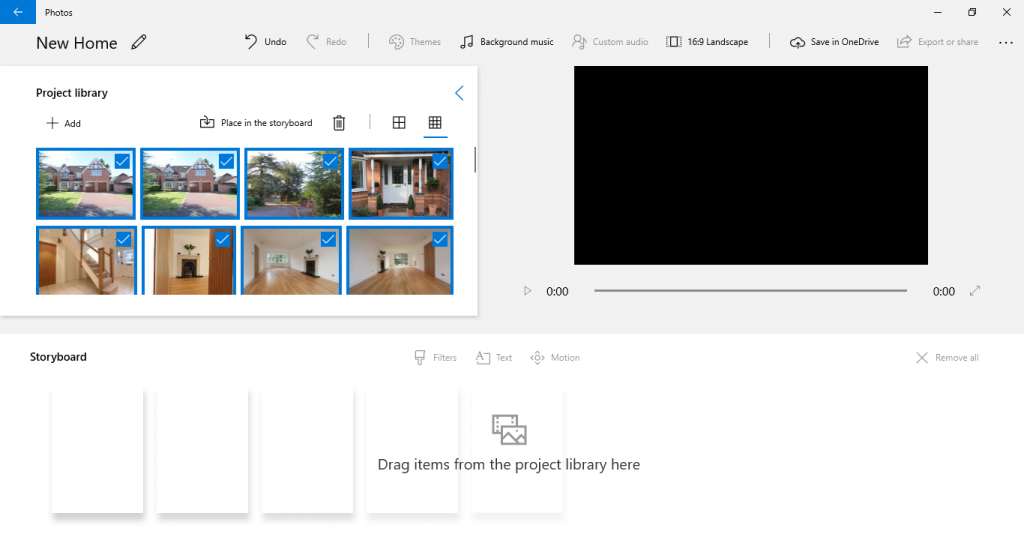This screenshot has width=1024, height=546.
Task: Uncheck the long empty room photo
Action: (x=440, y=240)
